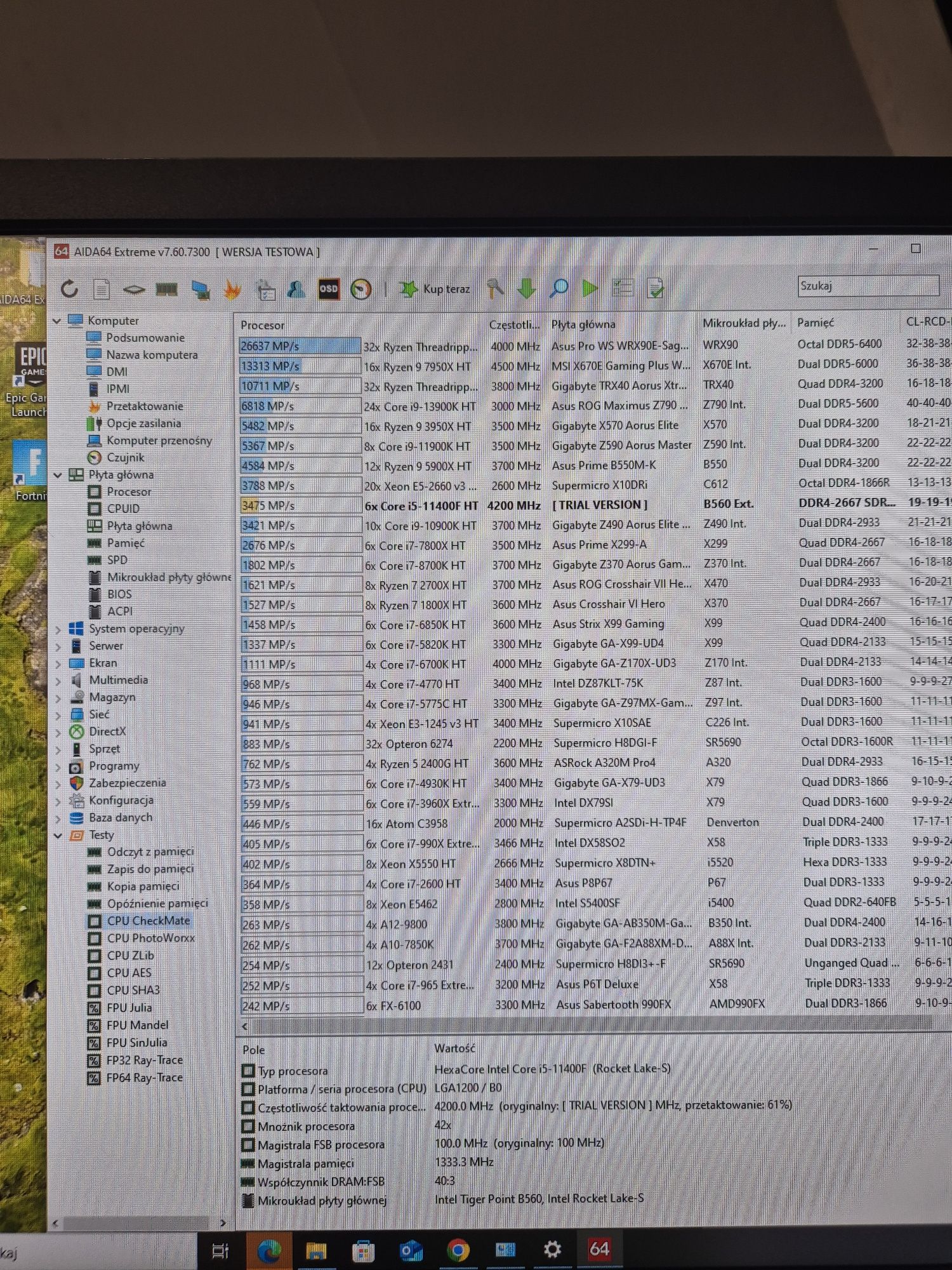Open the user silhouette toolbar icon
The width and height of the screenshot is (952, 1270).
[x=296, y=289]
